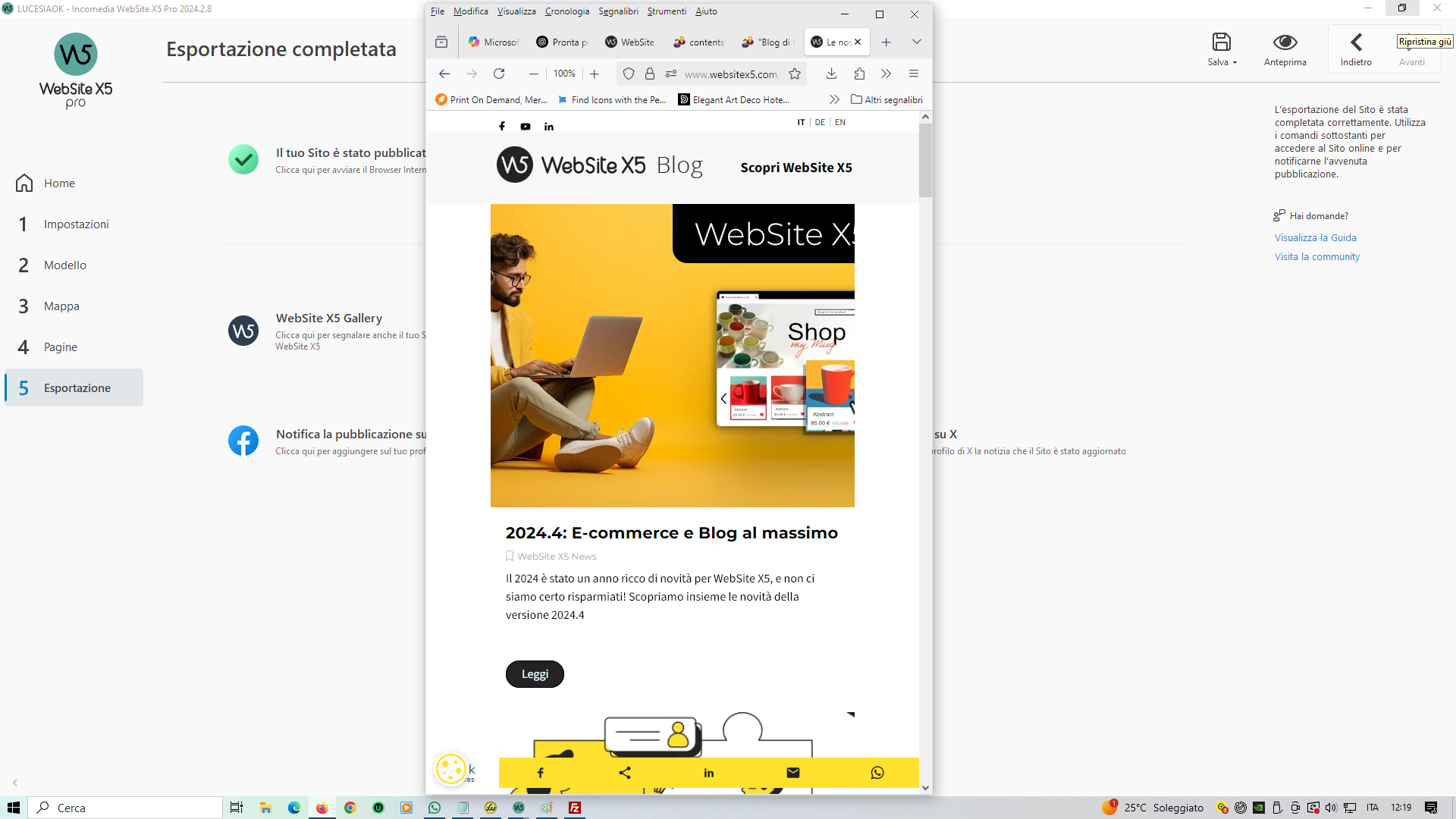1456x819 pixels.
Task: Zoom out with the minus button
Action: pyautogui.click(x=533, y=74)
